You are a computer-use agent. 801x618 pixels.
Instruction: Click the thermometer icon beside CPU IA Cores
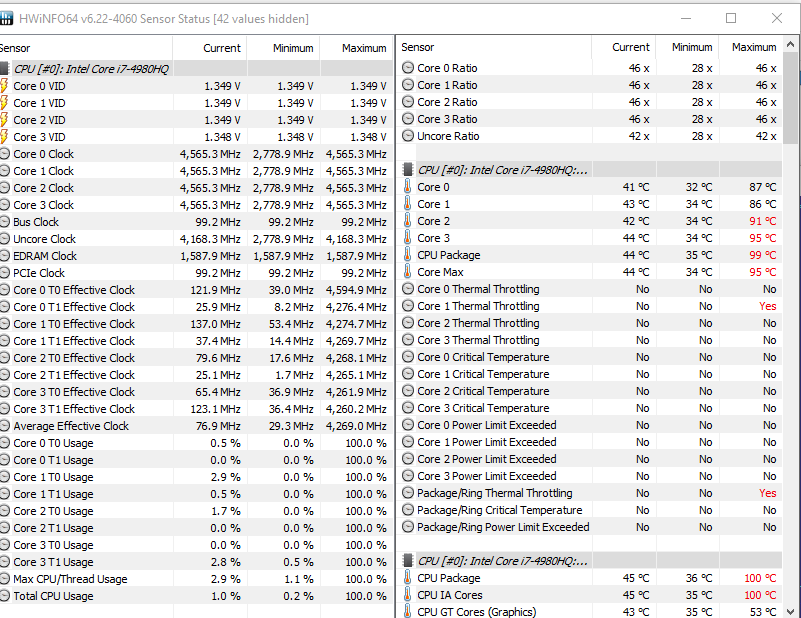tap(407, 595)
